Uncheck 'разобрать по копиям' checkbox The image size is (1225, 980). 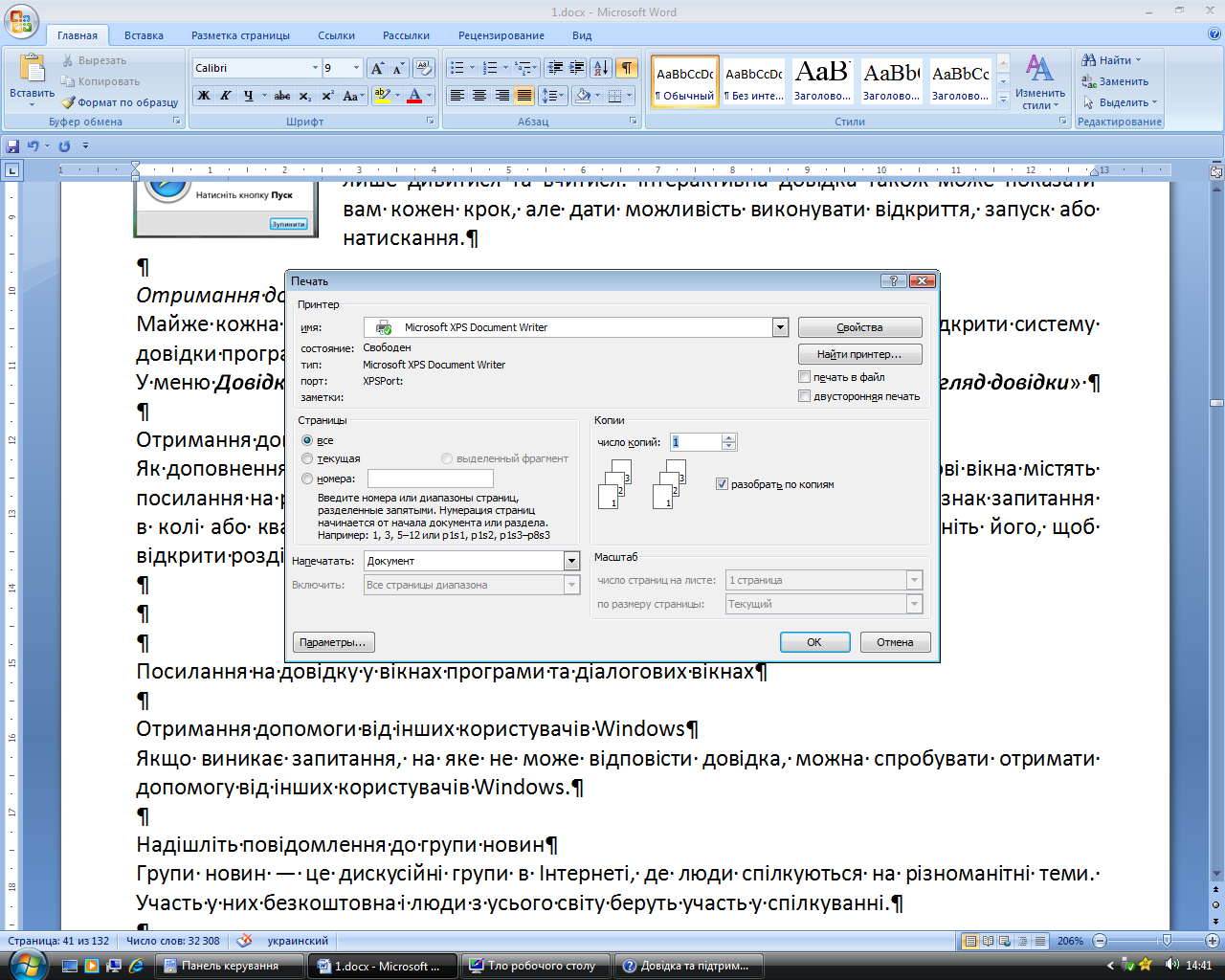[x=723, y=484]
